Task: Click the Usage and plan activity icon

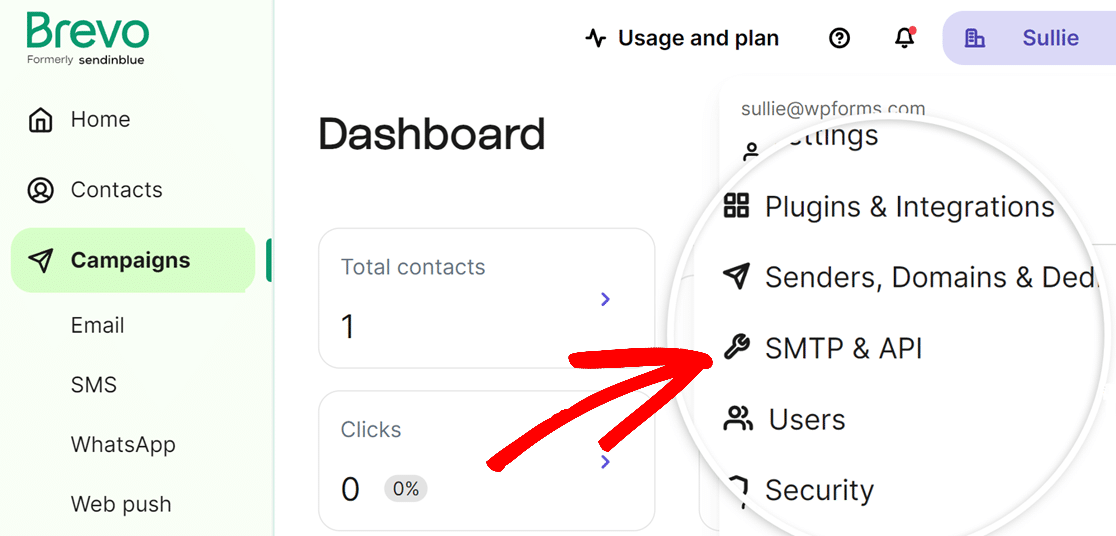Action: coord(596,38)
